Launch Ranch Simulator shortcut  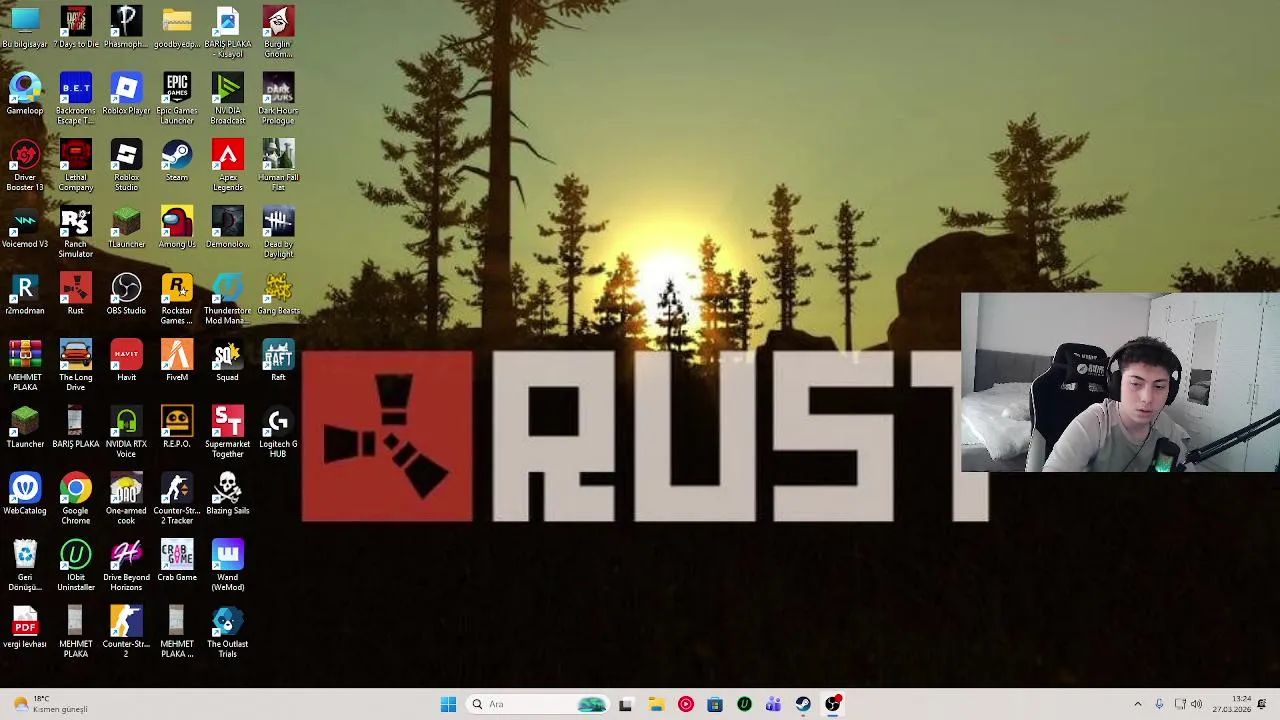pyautogui.click(x=76, y=233)
